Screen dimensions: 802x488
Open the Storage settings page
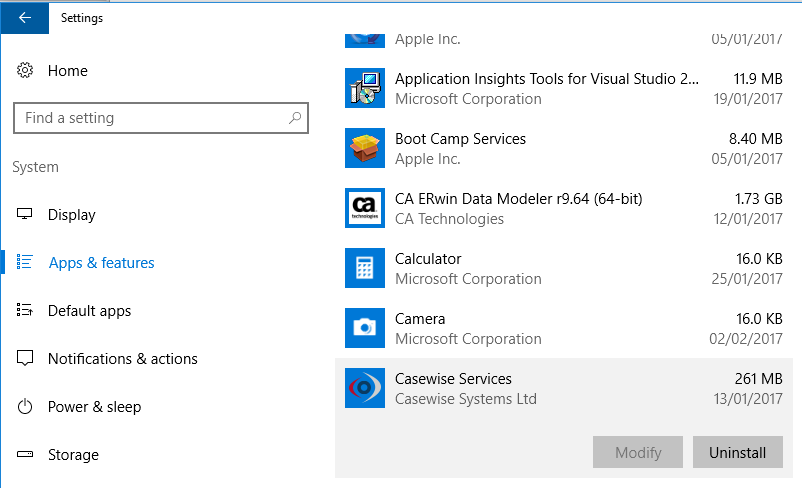(x=73, y=455)
